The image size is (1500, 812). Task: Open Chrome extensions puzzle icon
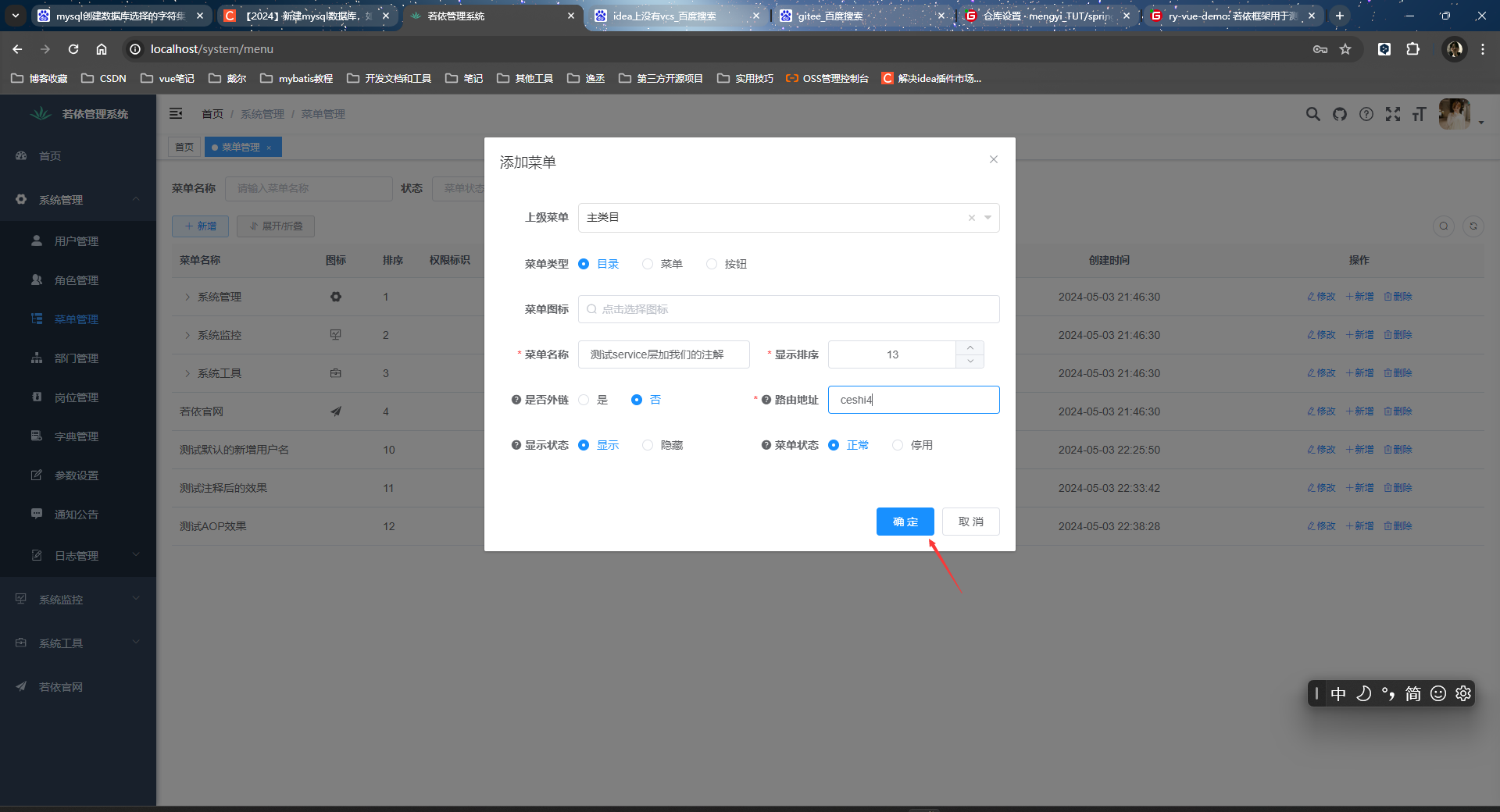(x=1412, y=49)
